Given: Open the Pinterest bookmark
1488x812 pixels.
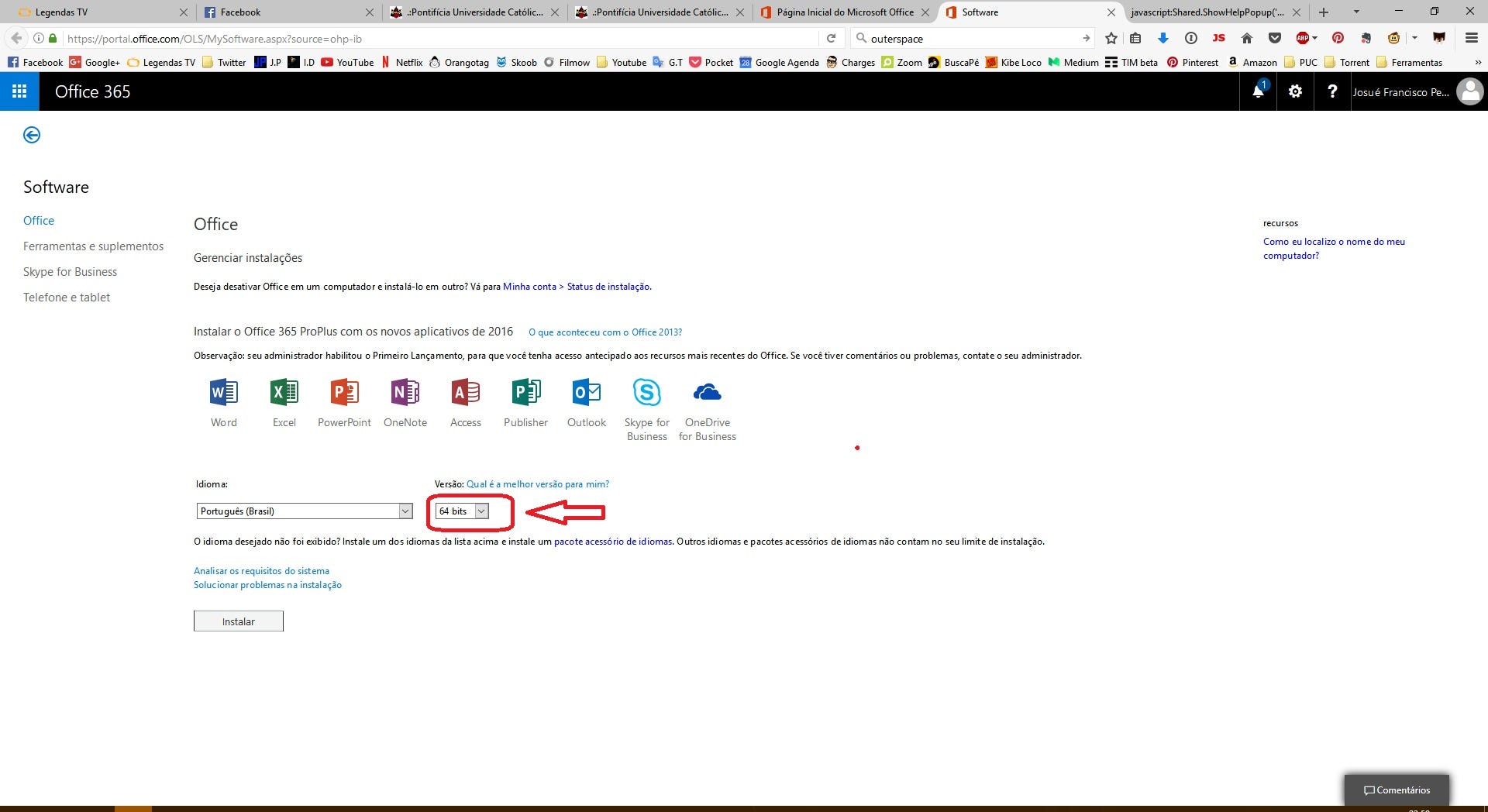Looking at the screenshot, I should tap(1193, 63).
